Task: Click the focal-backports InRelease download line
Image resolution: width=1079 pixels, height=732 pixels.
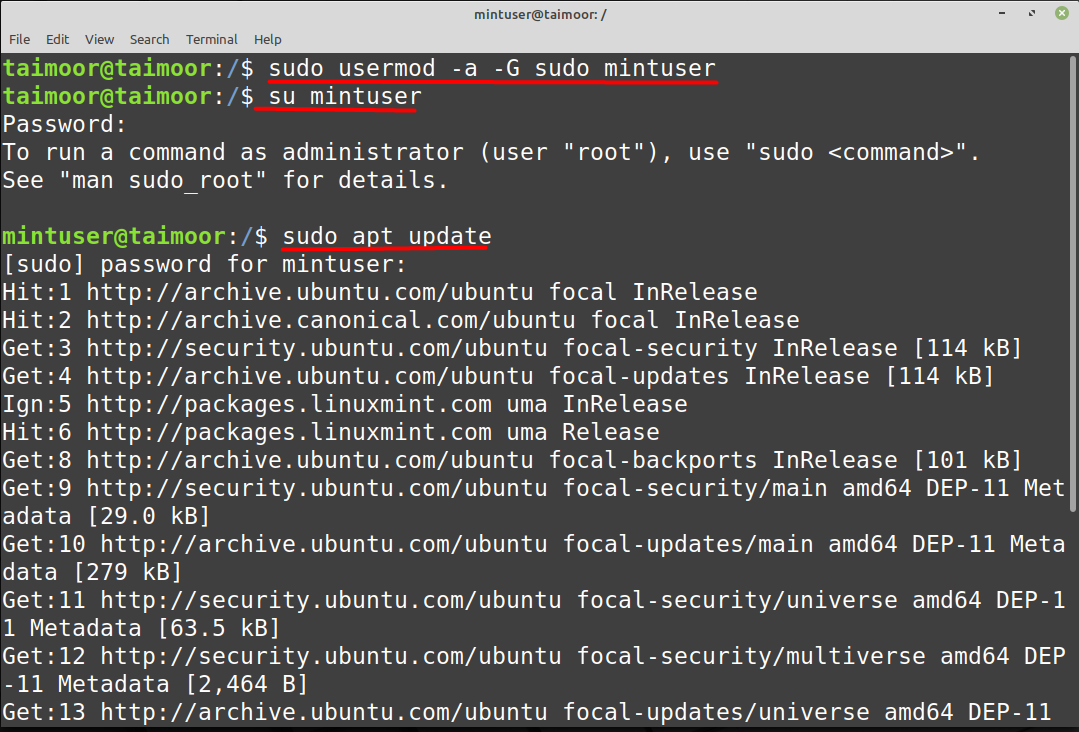Action: (x=400, y=459)
